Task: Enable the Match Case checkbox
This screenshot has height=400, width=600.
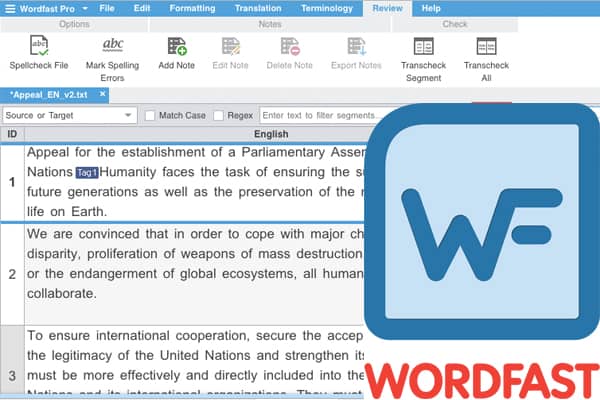Action: [150, 115]
